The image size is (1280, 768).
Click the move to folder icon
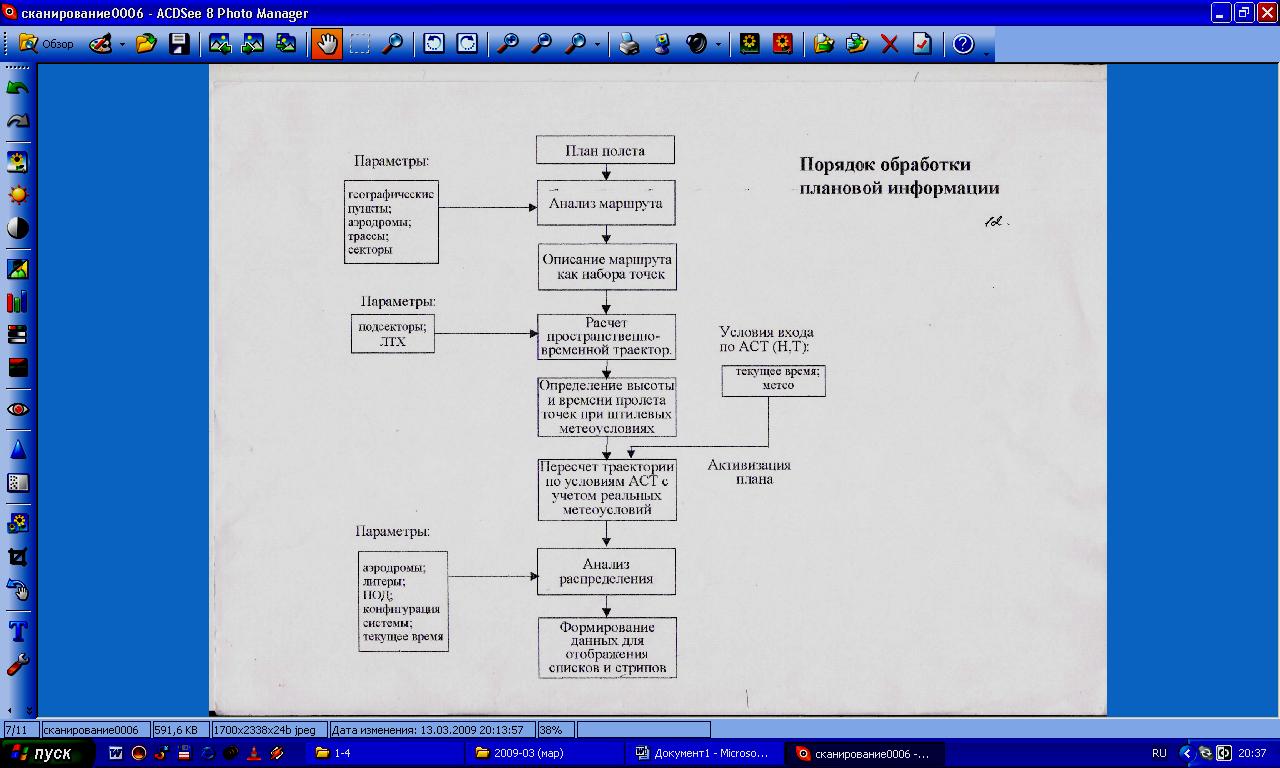click(823, 44)
